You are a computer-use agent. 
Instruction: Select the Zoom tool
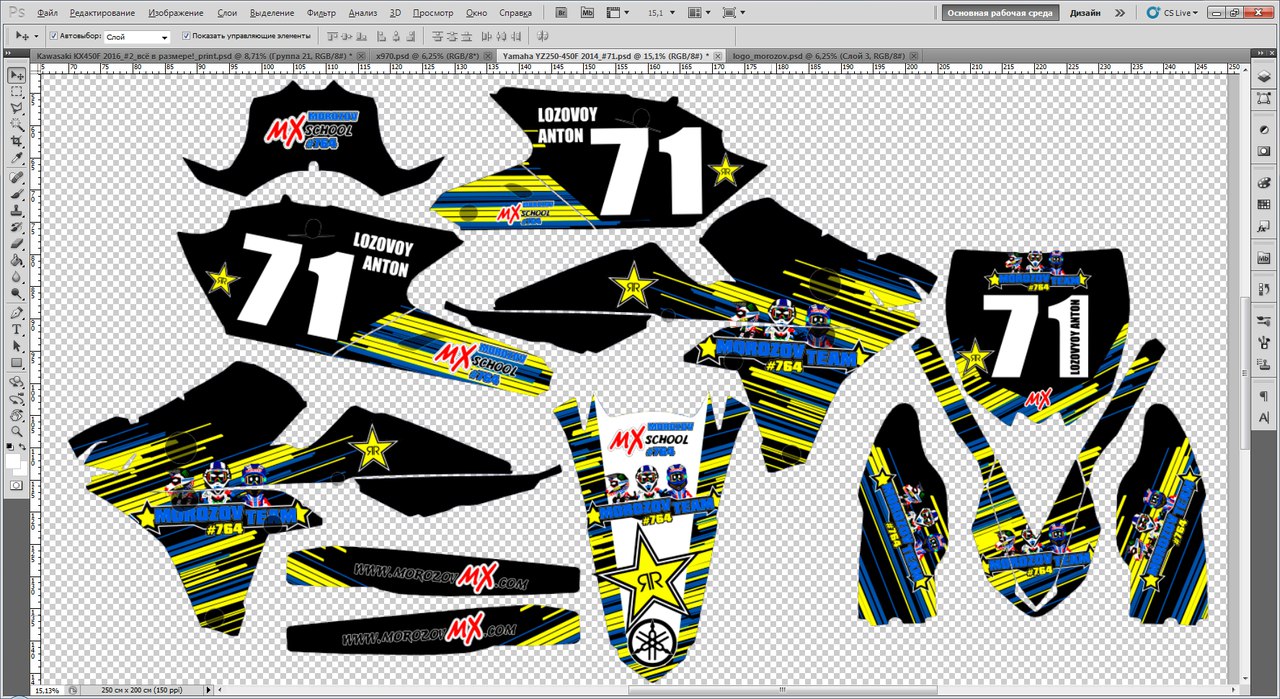pos(17,432)
